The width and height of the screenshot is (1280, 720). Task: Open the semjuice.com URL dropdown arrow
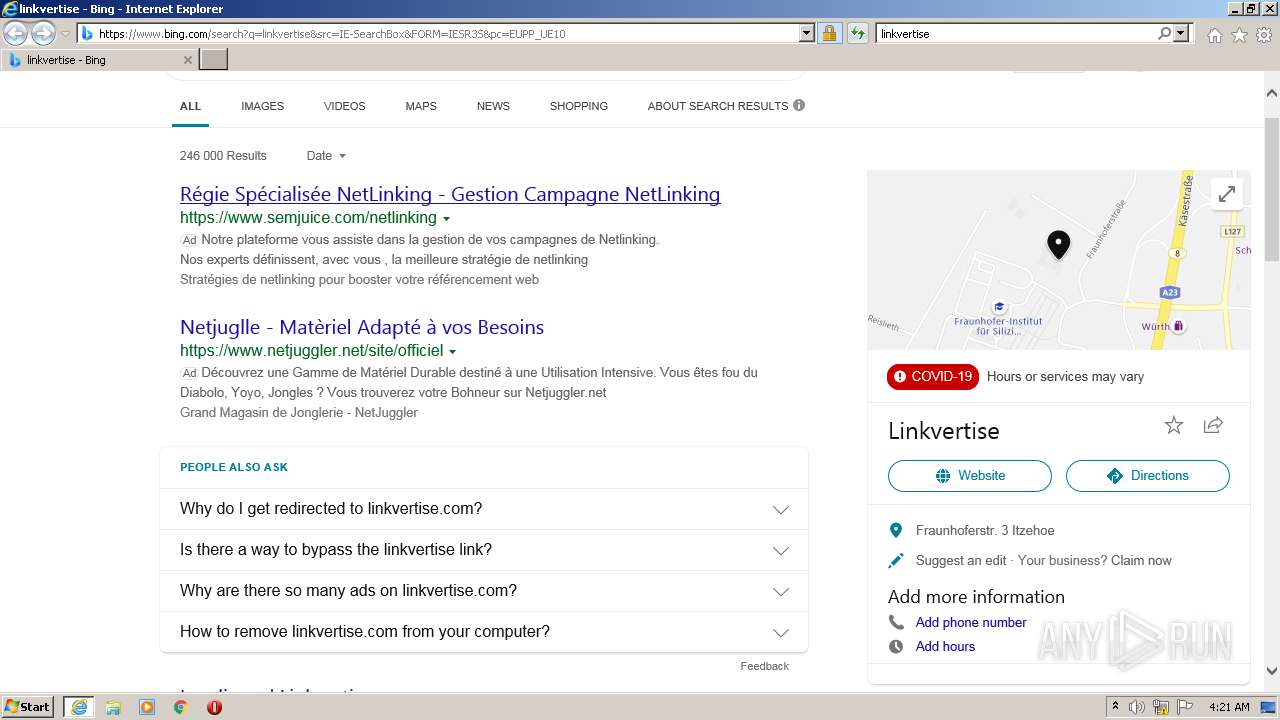click(446, 219)
